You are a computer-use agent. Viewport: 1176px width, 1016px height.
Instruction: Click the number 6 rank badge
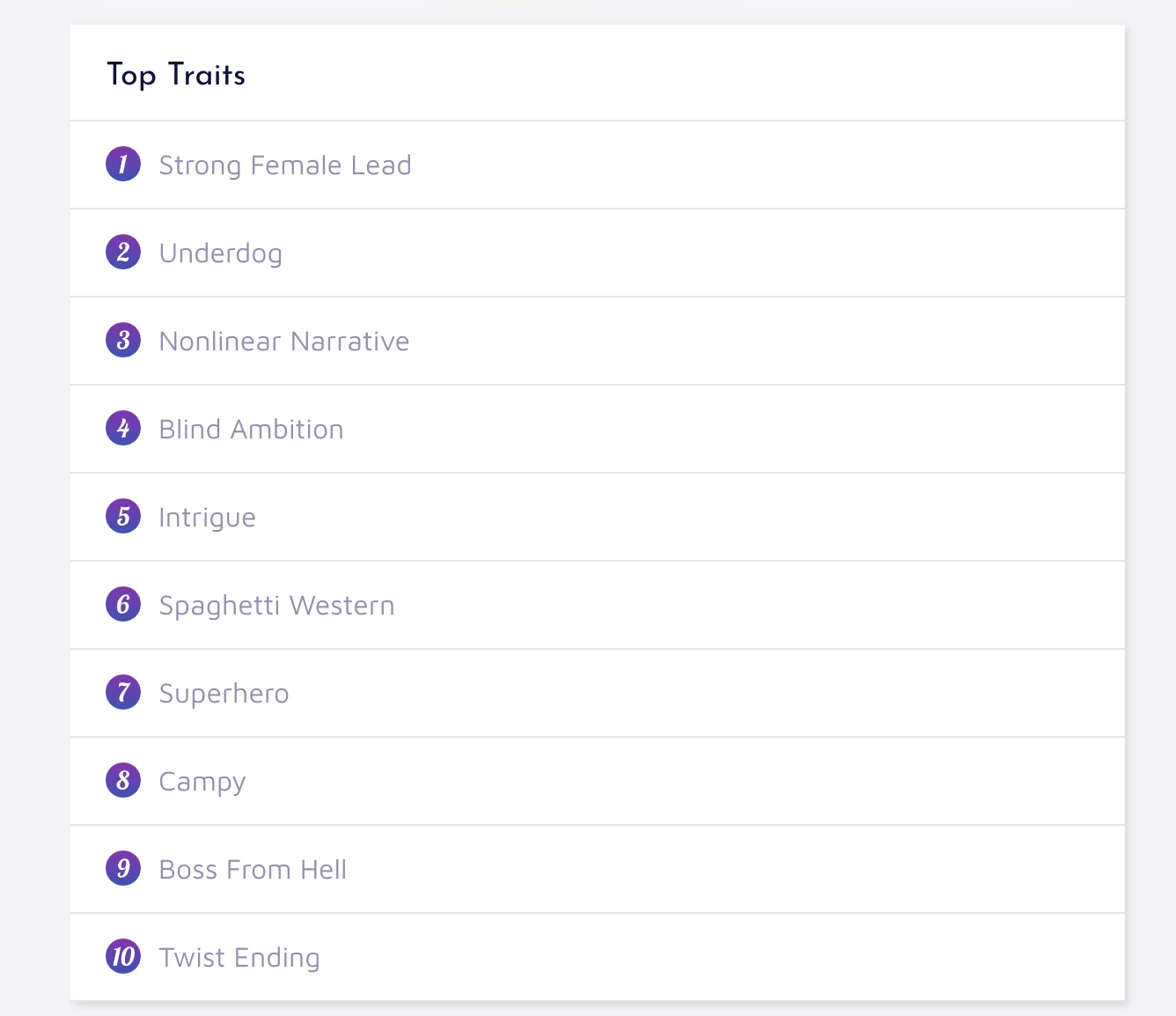pos(123,604)
